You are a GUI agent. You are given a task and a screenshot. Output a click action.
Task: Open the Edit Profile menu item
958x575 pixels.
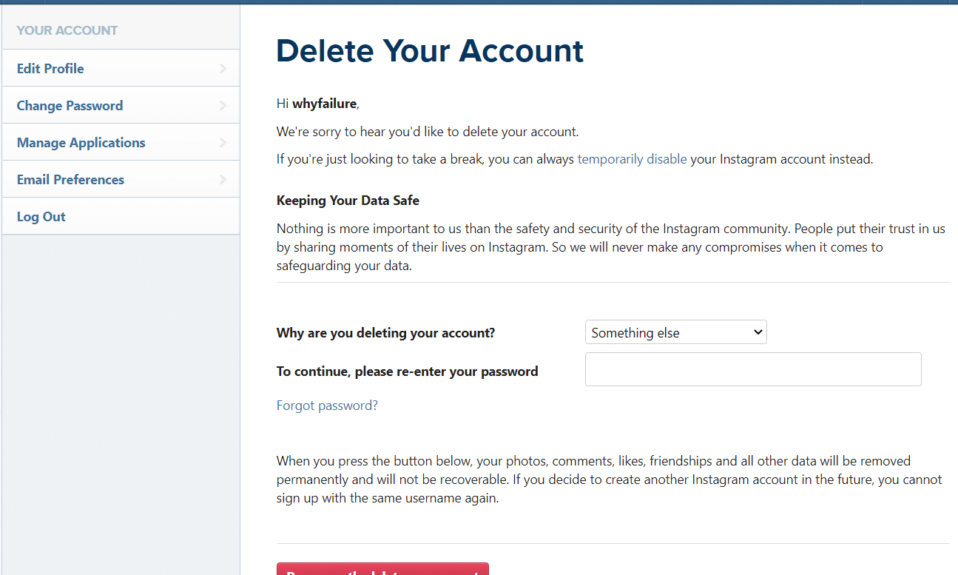click(x=51, y=69)
